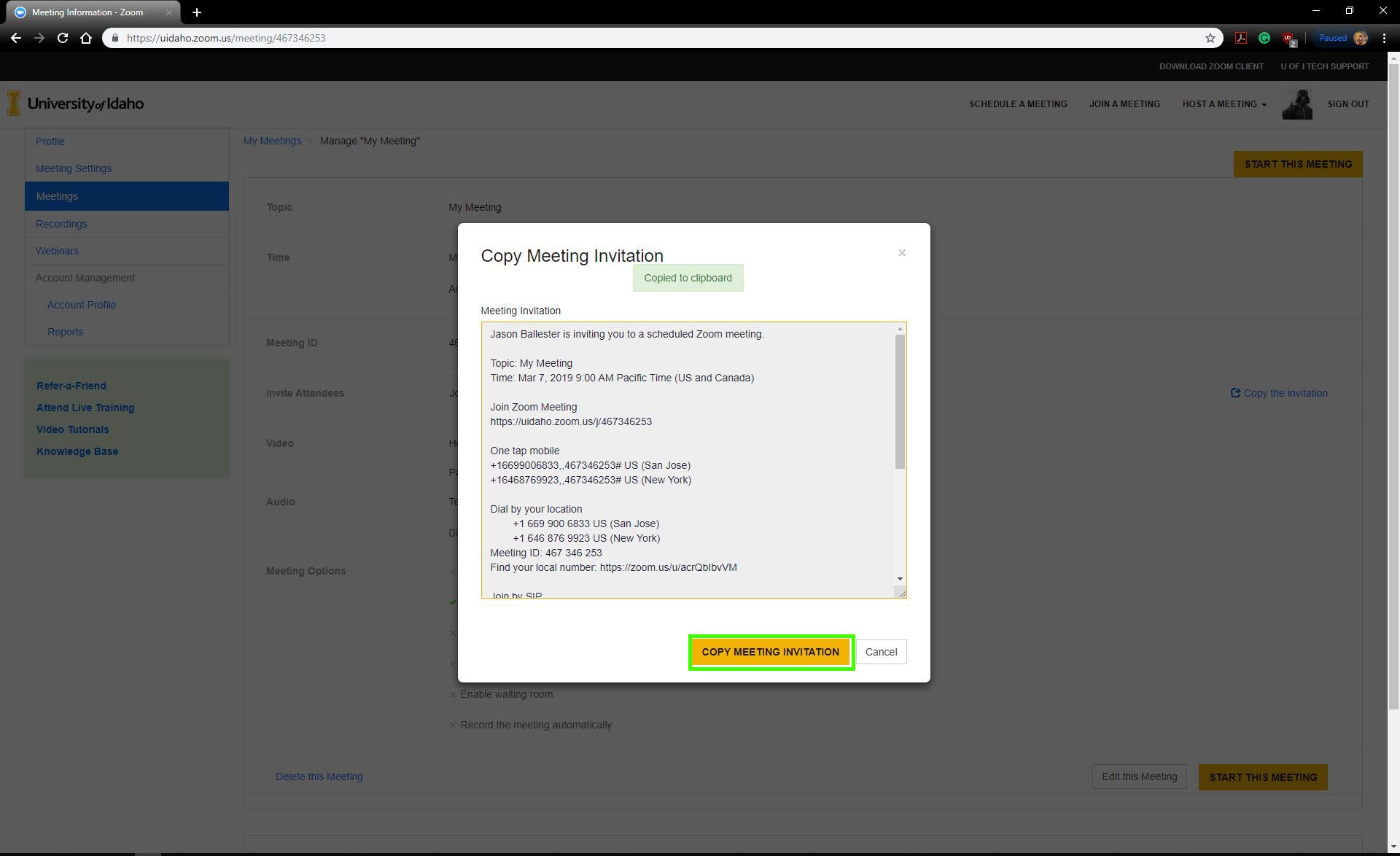Image resolution: width=1400 pixels, height=856 pixels.
Task: Click the Zoom logo icon in header
Action: pos(19,12)
